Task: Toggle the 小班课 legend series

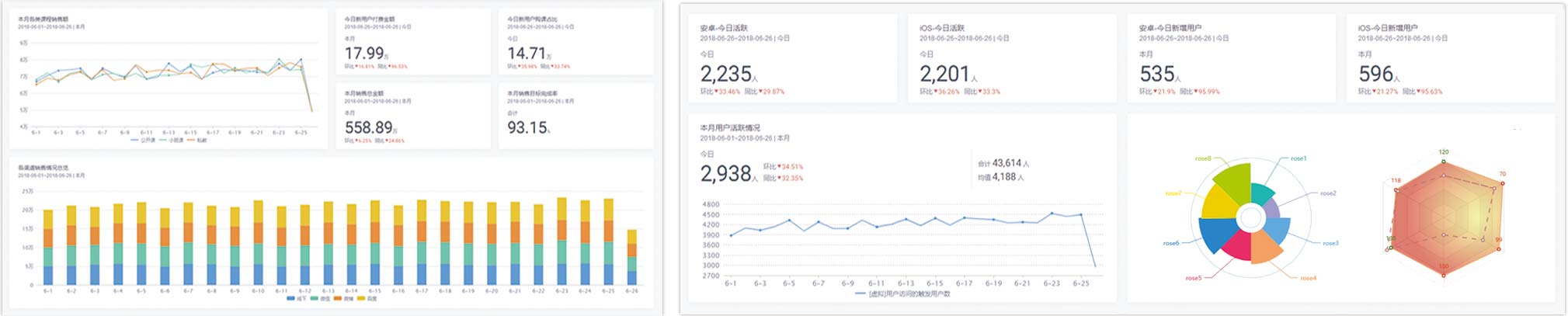Action: [x=172, y=141]
